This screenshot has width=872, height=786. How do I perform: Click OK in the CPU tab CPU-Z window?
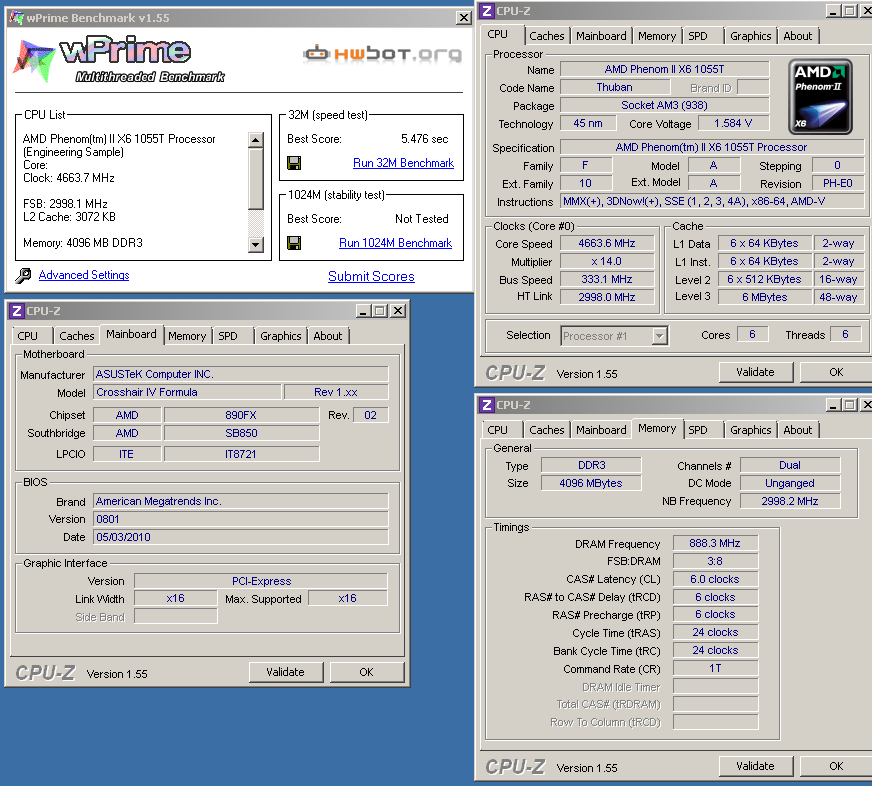tap(836, 372)
